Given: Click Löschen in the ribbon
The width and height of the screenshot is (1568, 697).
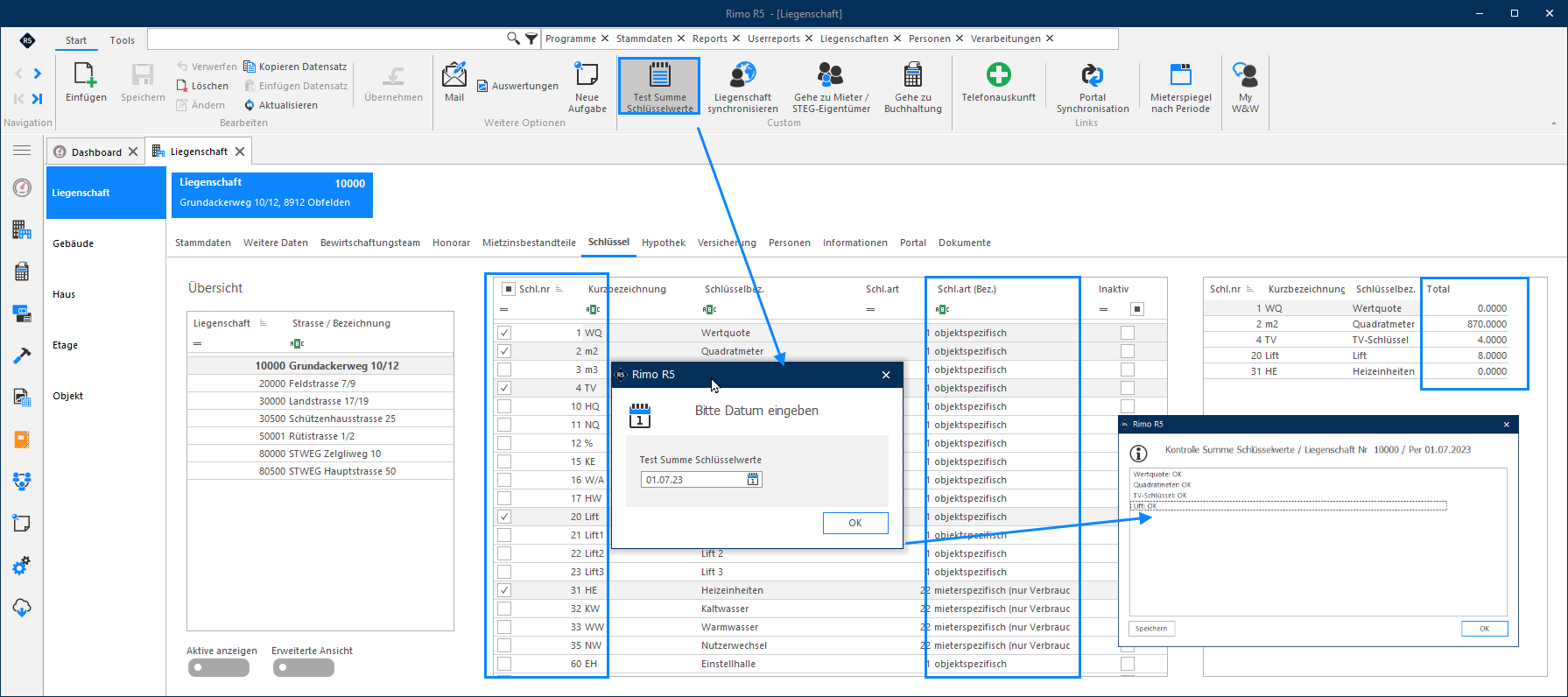Looking at the screenshot, I should tap(202, 86).
